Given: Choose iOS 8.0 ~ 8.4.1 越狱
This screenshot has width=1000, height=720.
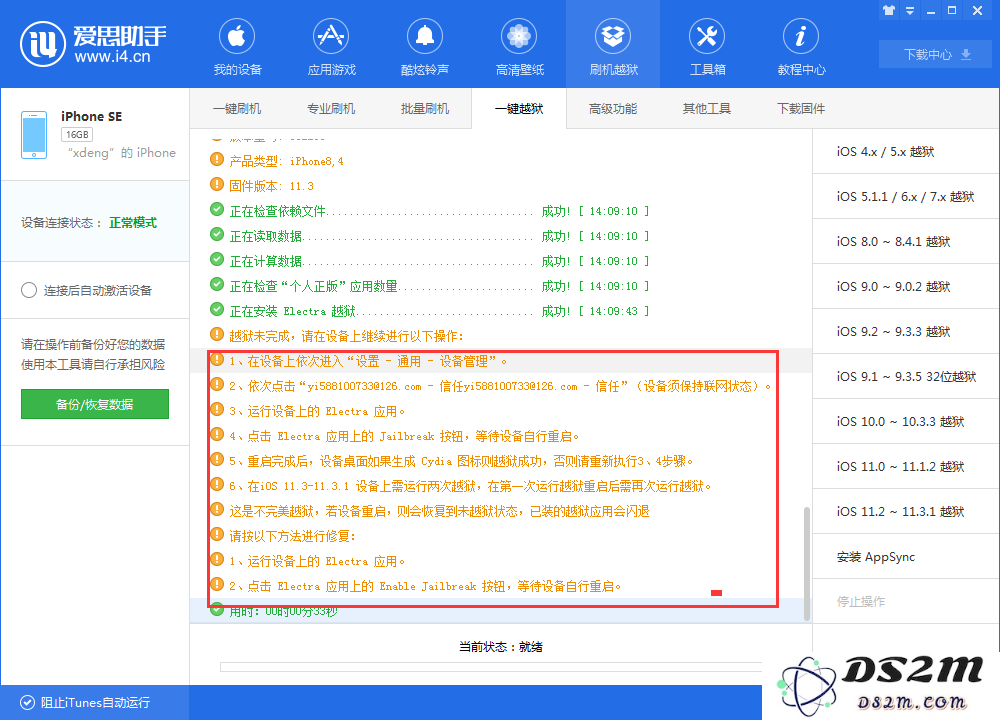Looking at the screenshot, I should tap(906, 242).
